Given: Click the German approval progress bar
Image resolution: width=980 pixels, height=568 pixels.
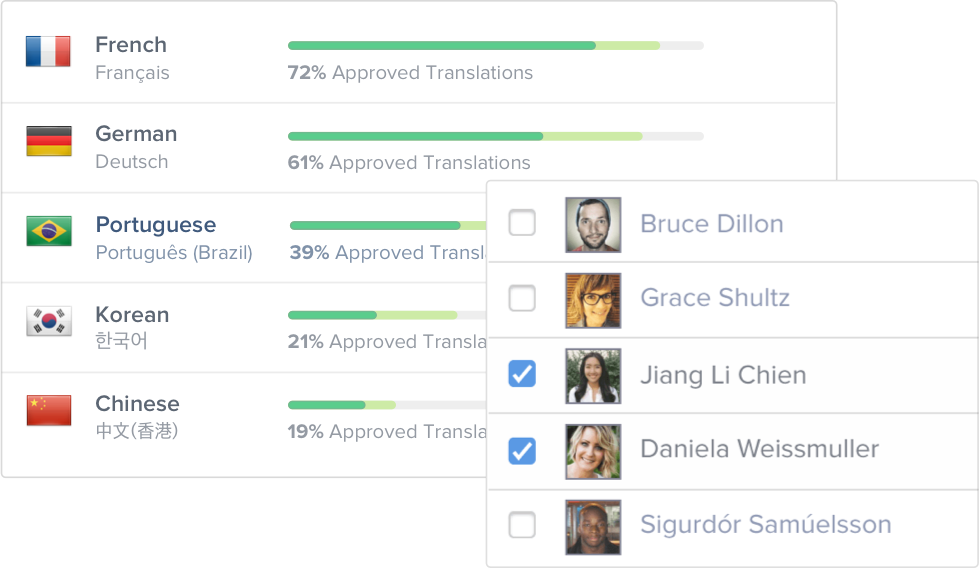Looking at the screenshot, I should coord(495,136).
